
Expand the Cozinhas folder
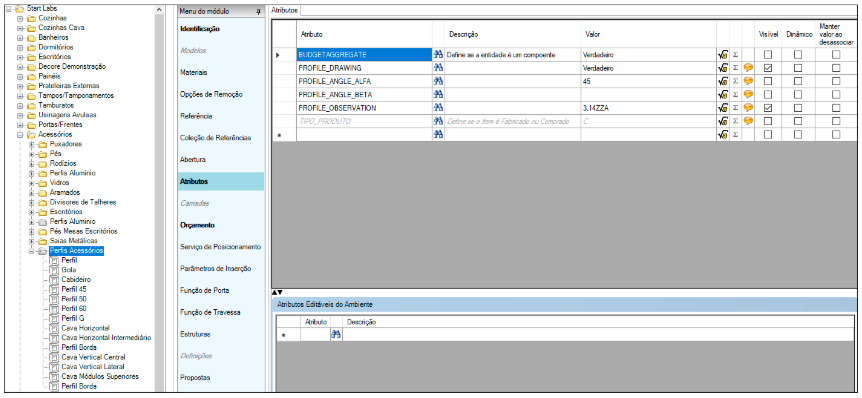[x=20, y=18]
